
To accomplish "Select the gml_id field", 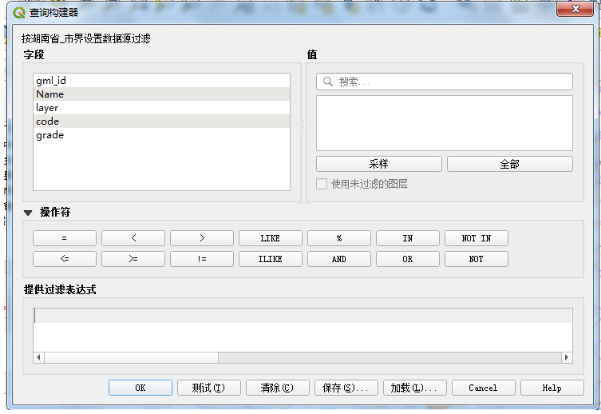I will [x=161, y=80].
